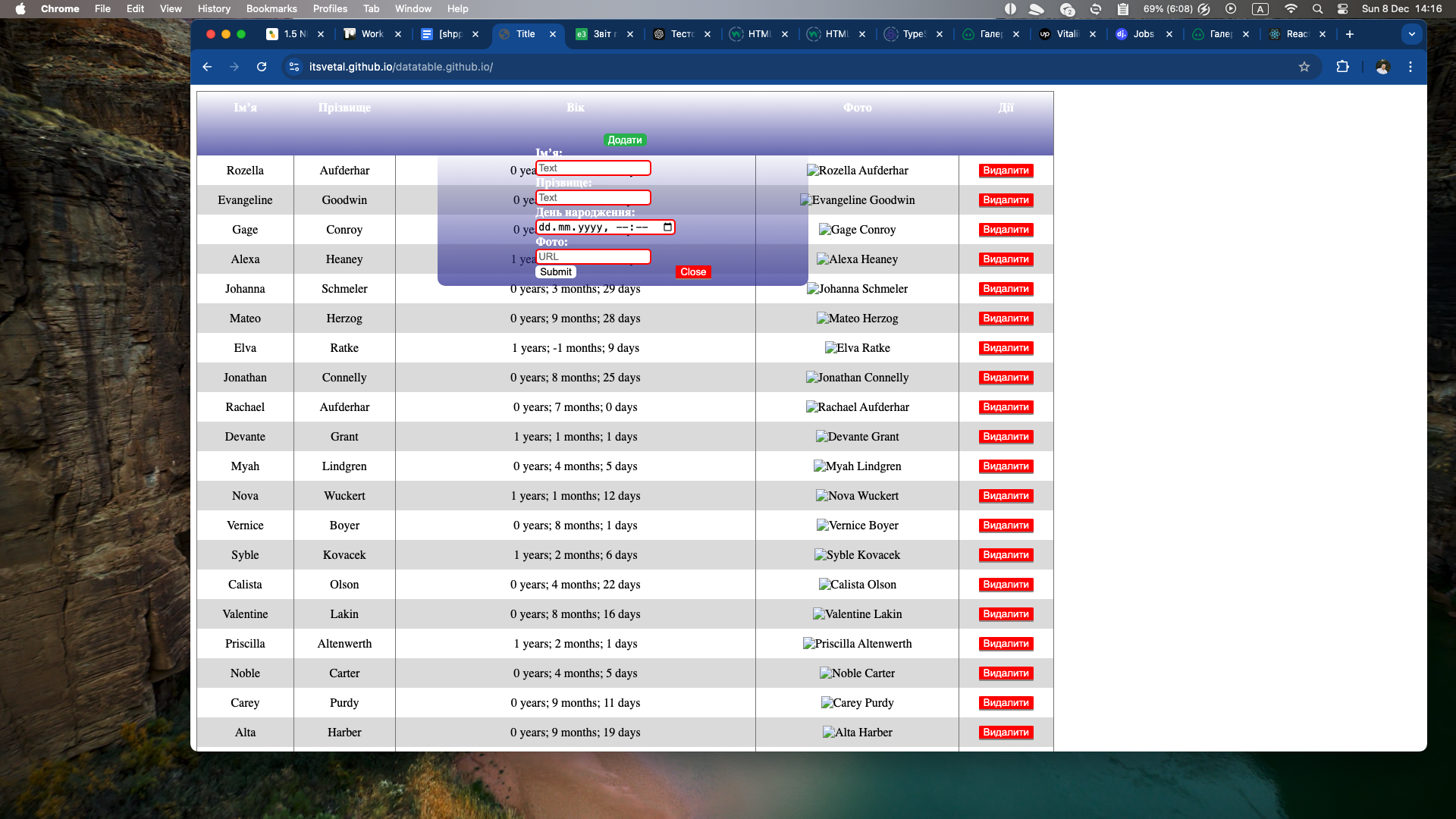Switch to the Jobs tab
The width and height of the screenshot is (1456, 819).
[1144, 34]
